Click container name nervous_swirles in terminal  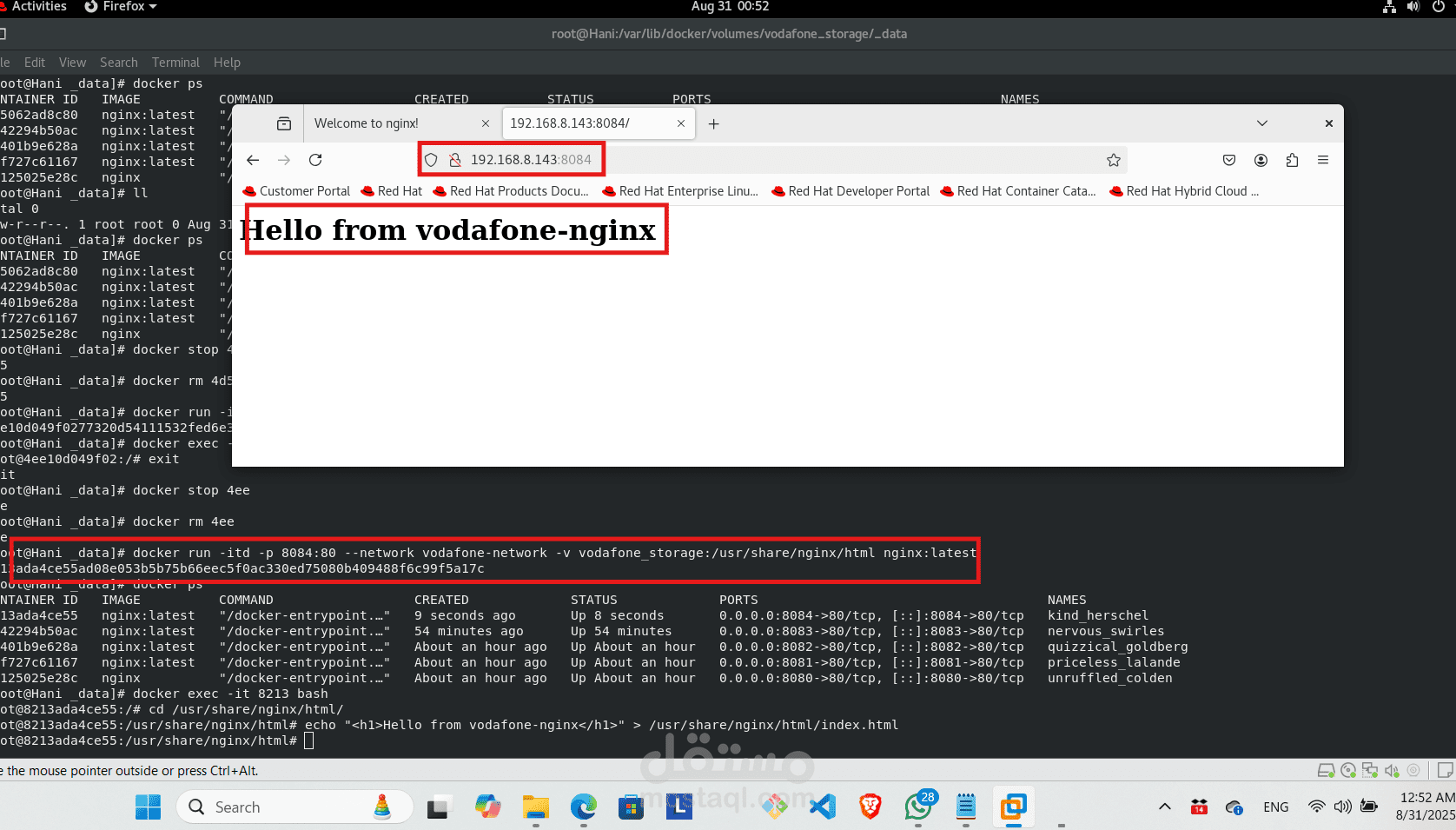tap(1106, 631)
